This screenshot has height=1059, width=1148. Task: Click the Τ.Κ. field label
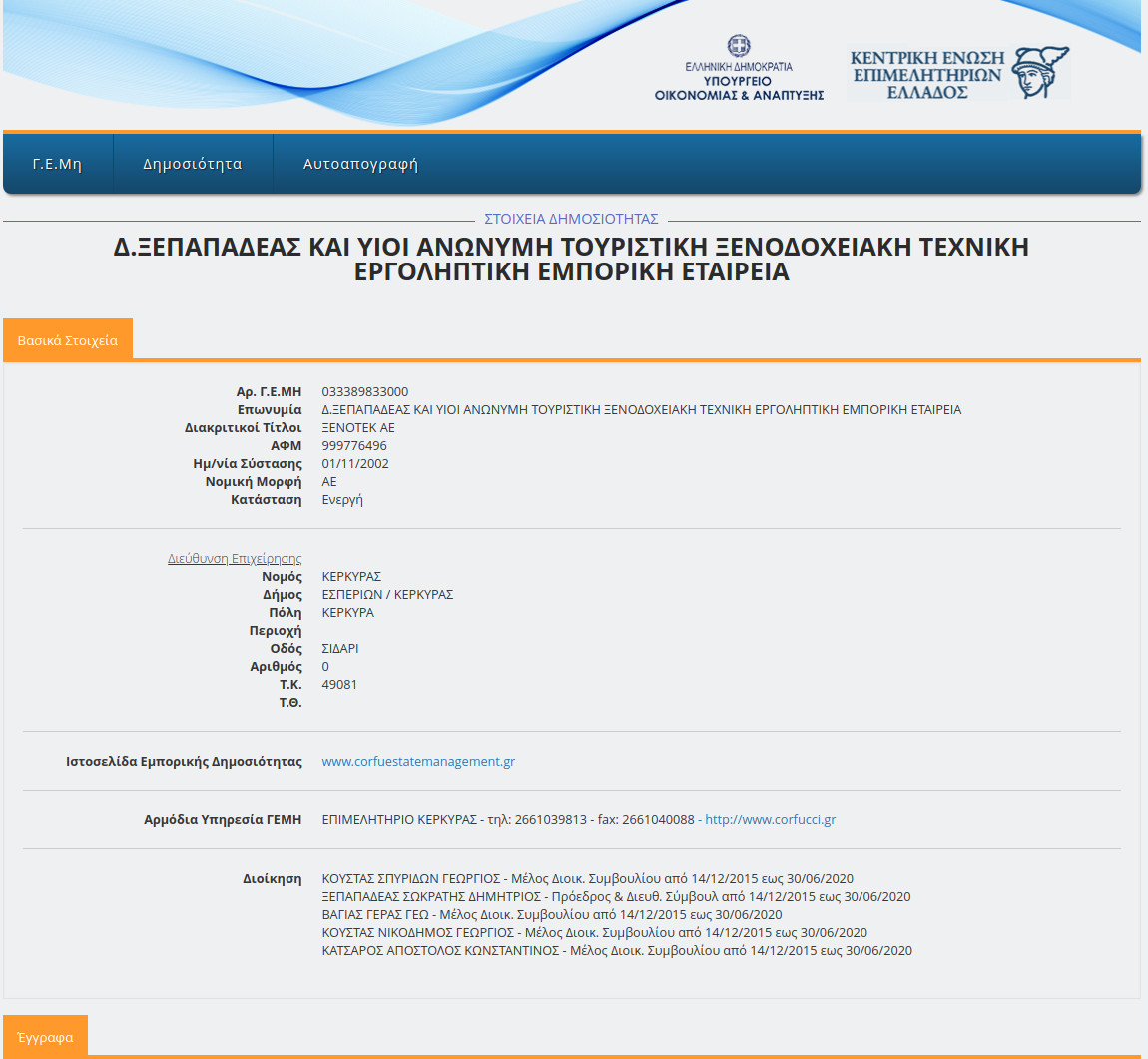(290, 685)
